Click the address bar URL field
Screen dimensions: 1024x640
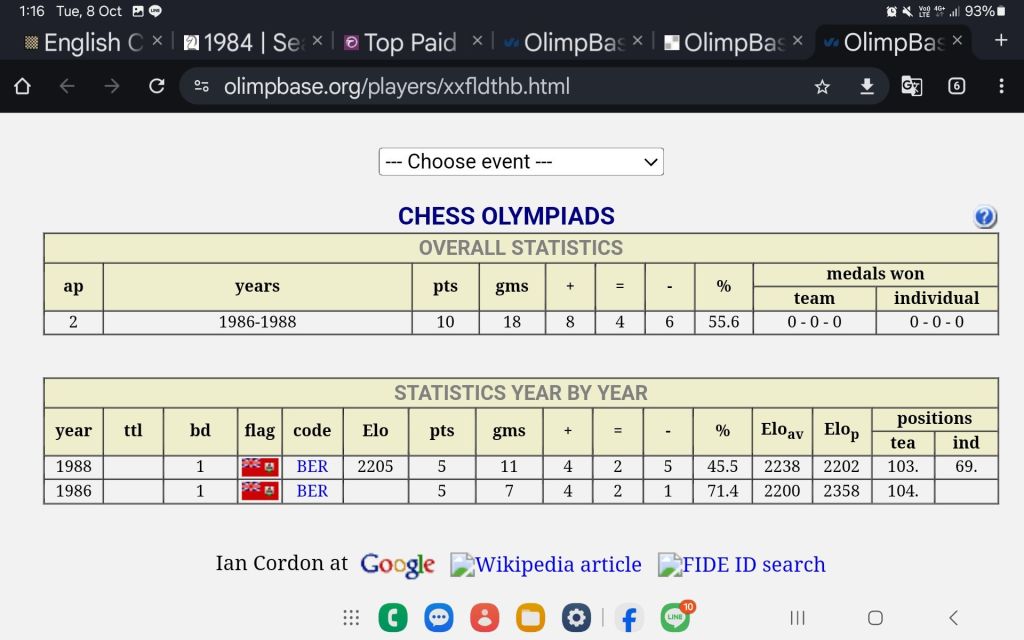(500, 87)
